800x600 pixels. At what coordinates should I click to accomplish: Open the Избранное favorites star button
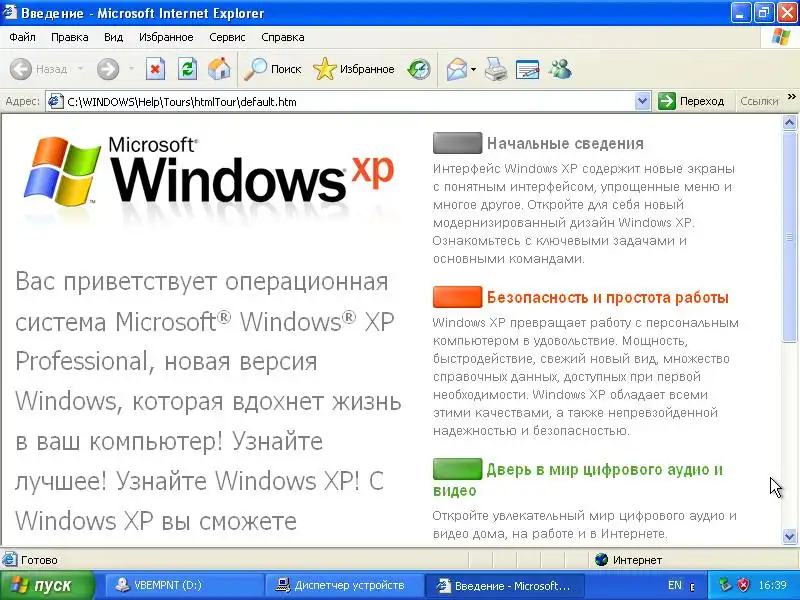(x=354, y=69)
